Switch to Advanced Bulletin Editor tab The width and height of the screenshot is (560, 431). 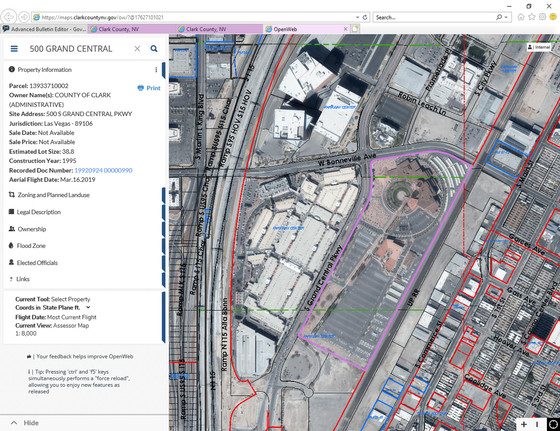44,29
